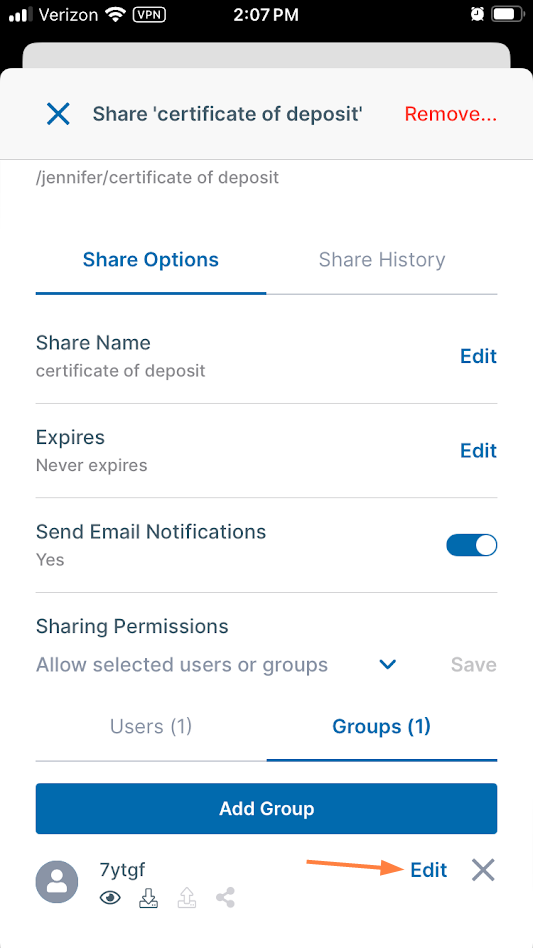Click the Add Group button
This screenshot has width=533, height=948.
point(266,808)
